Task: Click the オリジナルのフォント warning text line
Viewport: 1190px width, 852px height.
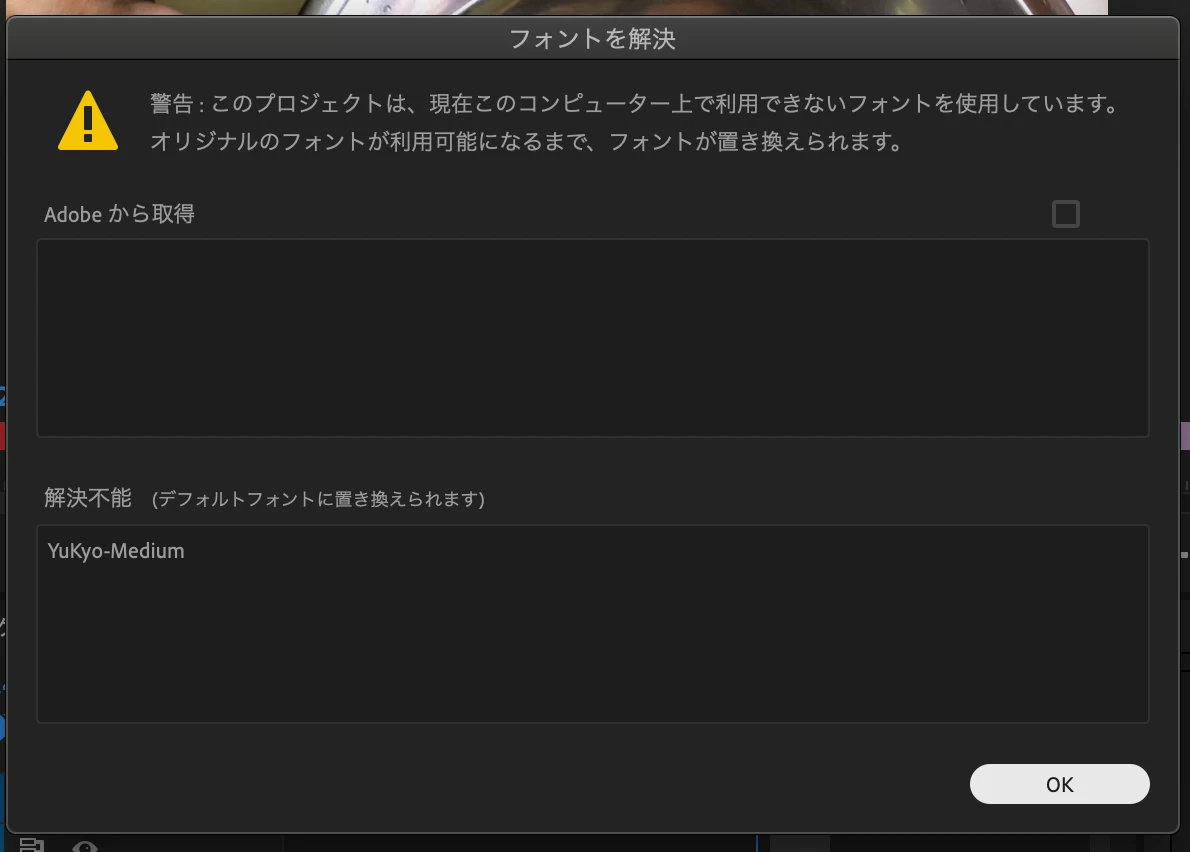Action: 526,141
